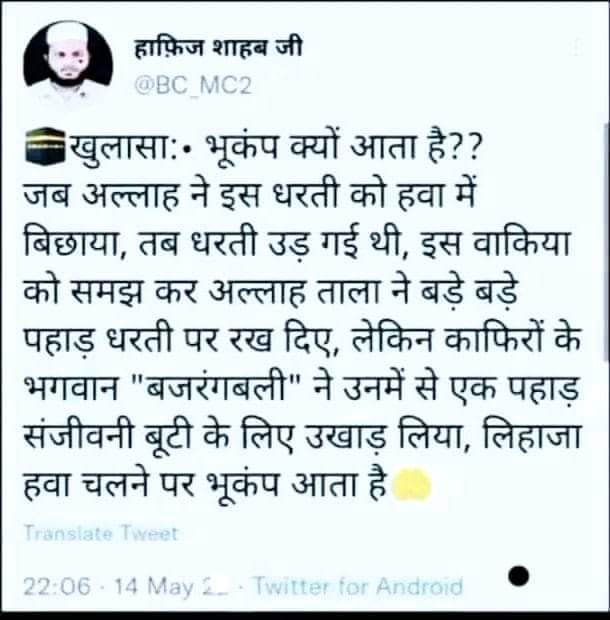Click the yellow emoji ending the tweet
The height and width of the screenshot is (620, 610).
click(411, 485)
